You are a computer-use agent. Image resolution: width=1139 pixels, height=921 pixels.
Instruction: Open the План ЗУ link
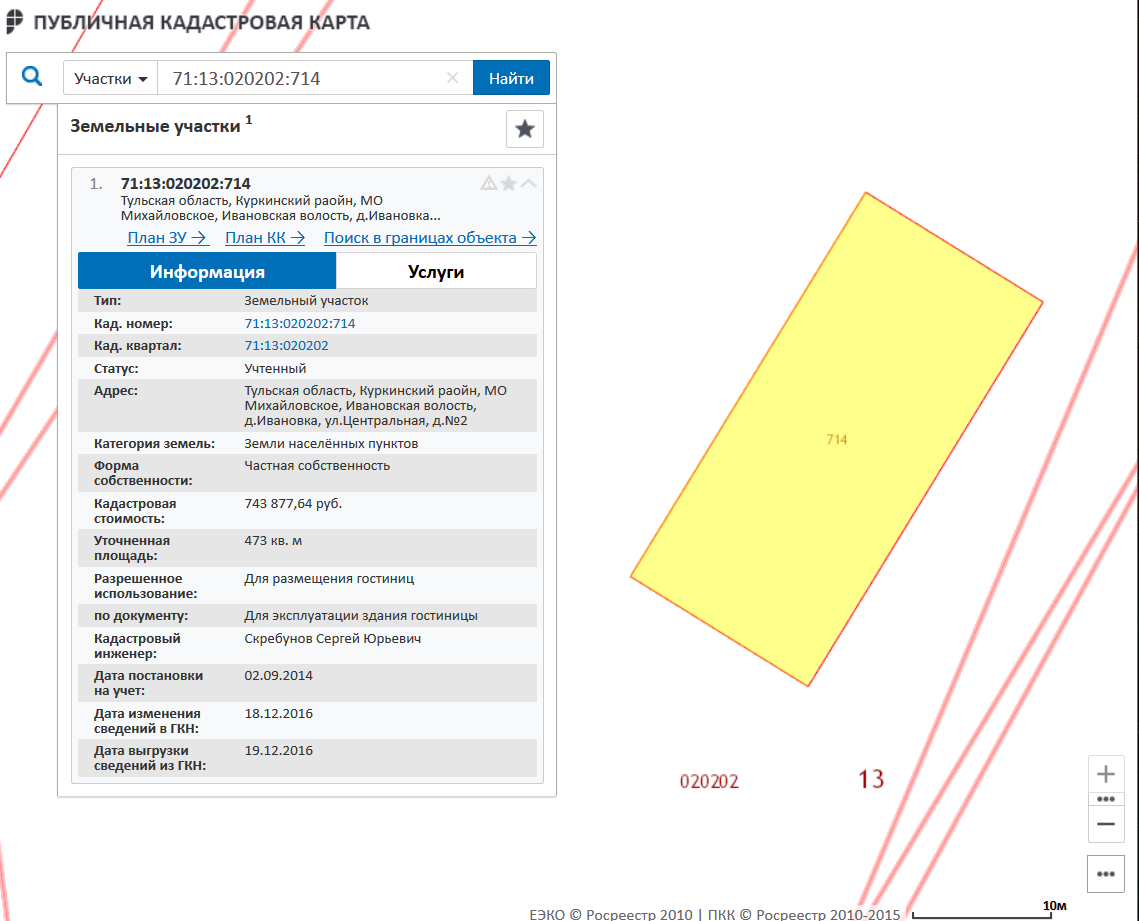point(167,238)
